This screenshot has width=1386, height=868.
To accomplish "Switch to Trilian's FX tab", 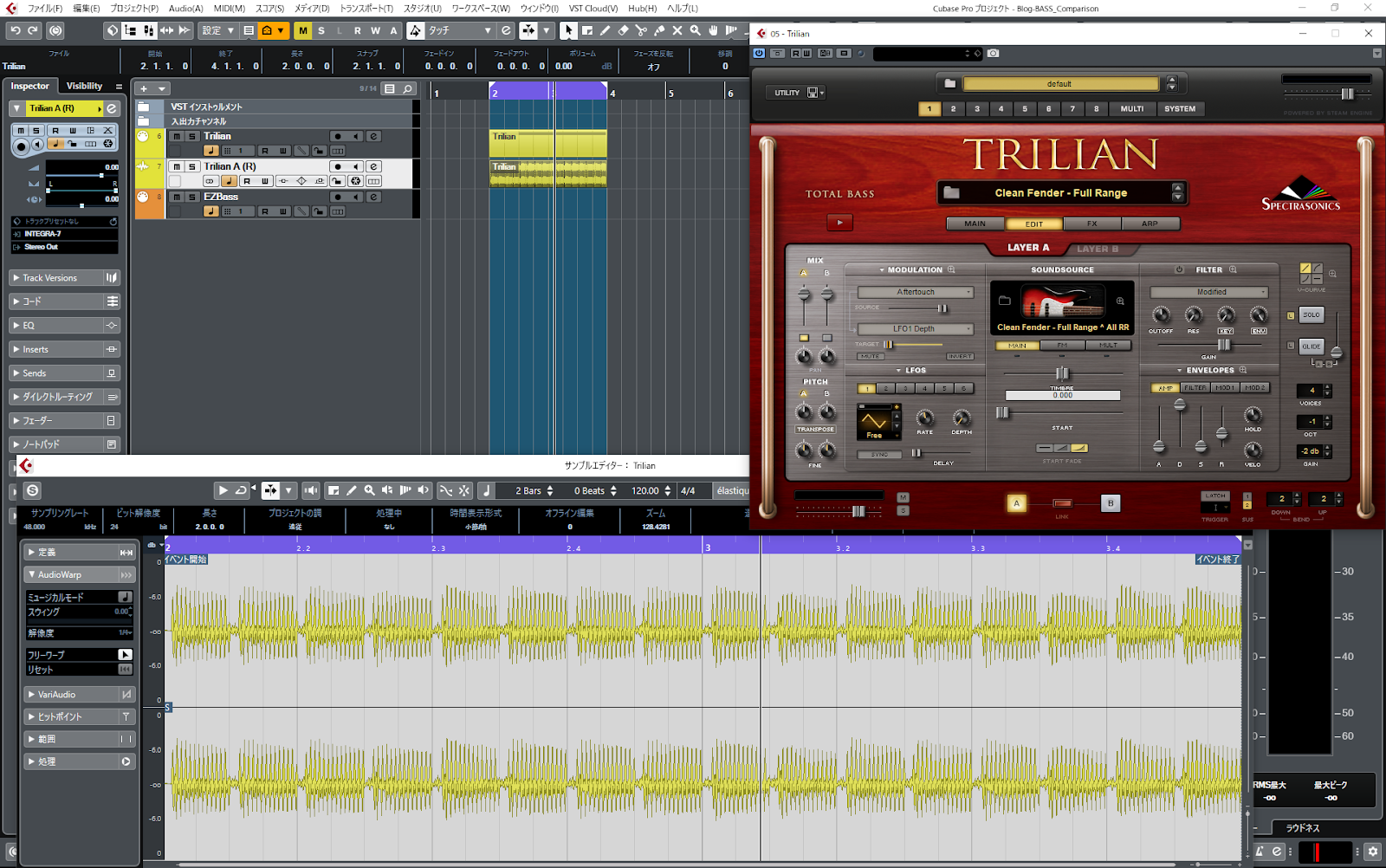I will coord(1091,223).
